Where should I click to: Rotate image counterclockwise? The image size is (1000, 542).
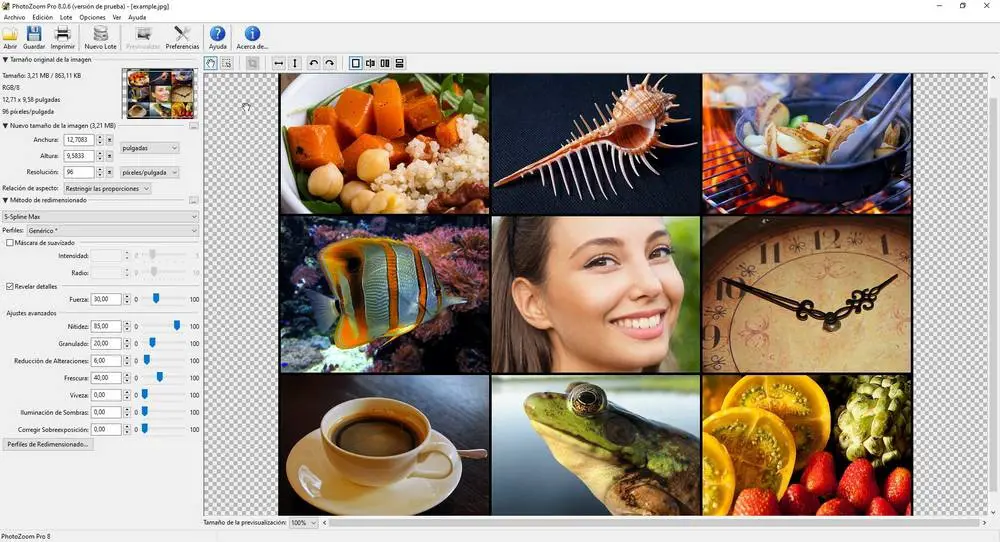pos(313,63)
